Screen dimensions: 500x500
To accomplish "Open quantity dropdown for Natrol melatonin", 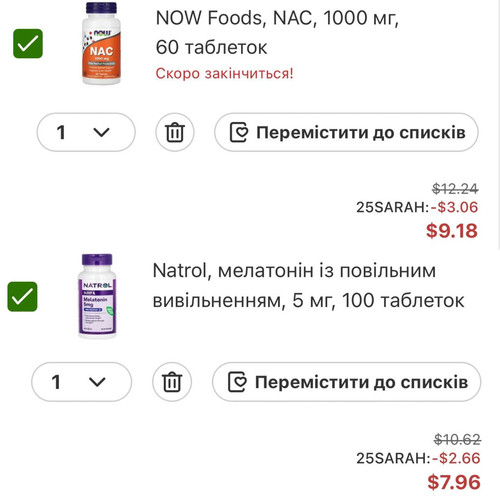I will pos(82,382).
